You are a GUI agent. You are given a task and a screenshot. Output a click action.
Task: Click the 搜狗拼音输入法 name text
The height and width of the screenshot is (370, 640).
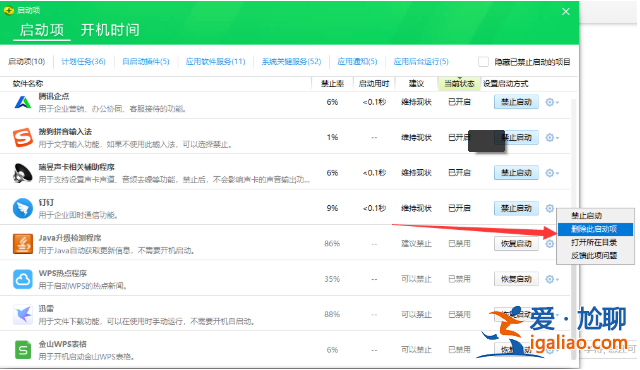pyautogui.click(x=65, y=132)
